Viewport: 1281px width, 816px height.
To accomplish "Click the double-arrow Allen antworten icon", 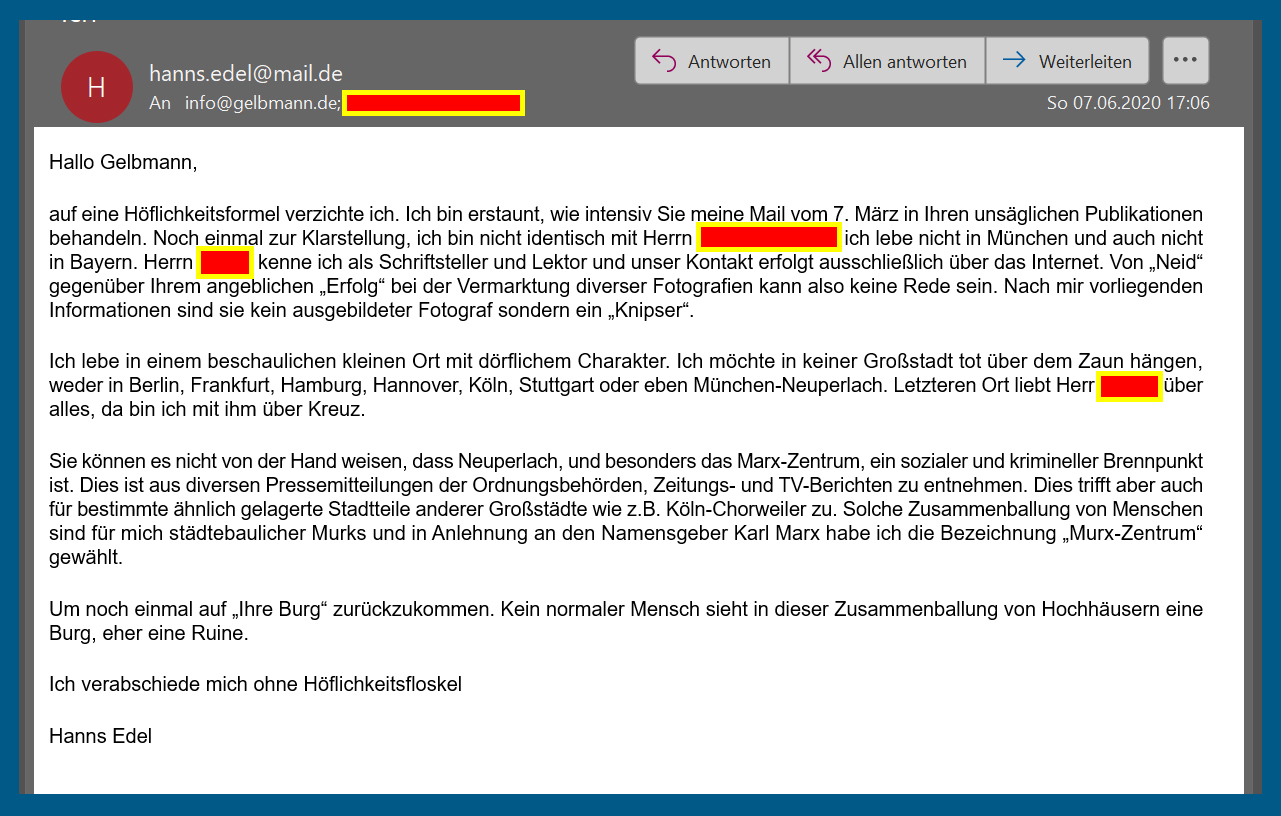I will 819,61.
